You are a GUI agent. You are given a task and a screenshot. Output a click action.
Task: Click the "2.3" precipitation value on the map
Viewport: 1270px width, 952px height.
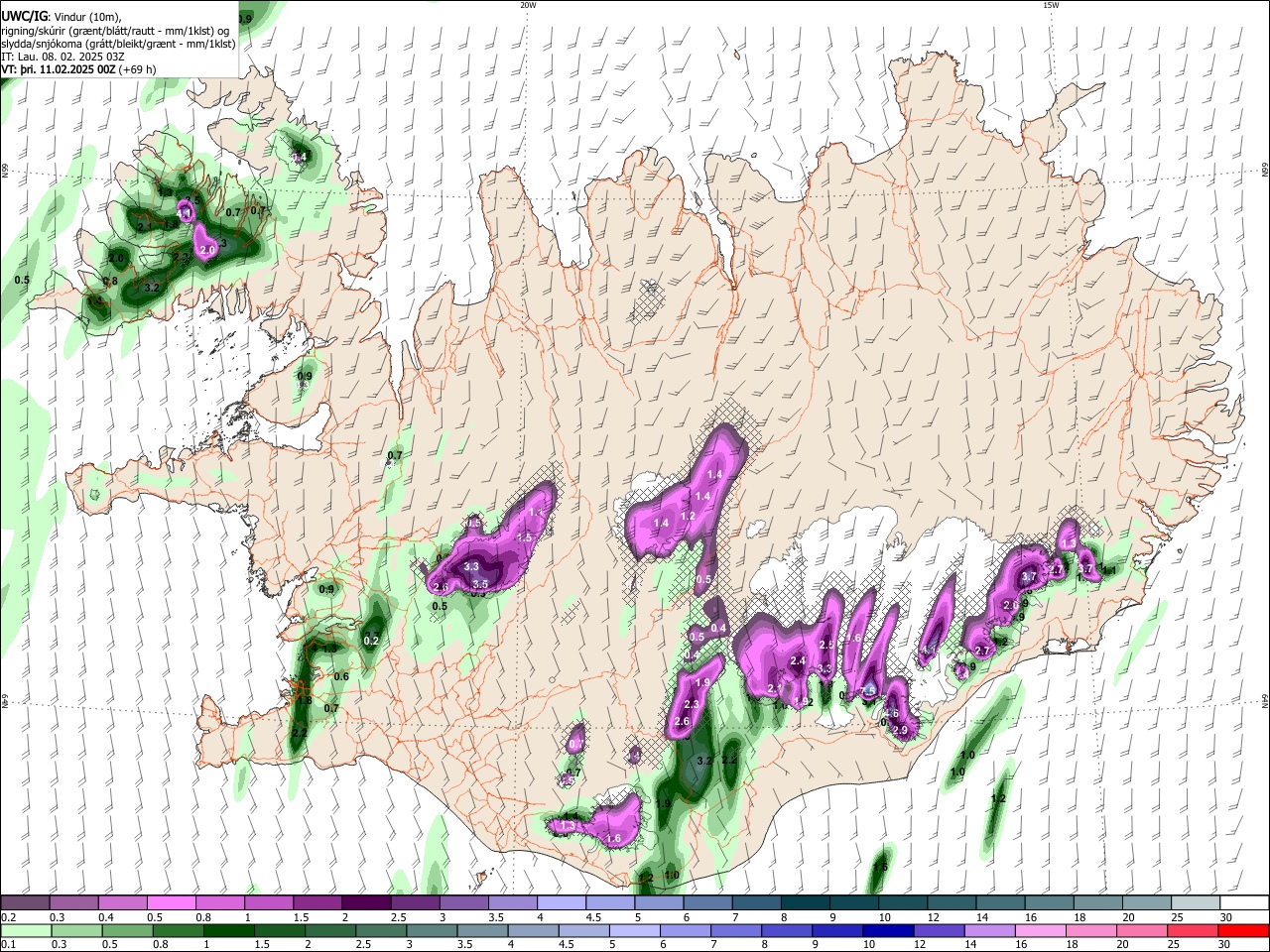coord(693,704)
